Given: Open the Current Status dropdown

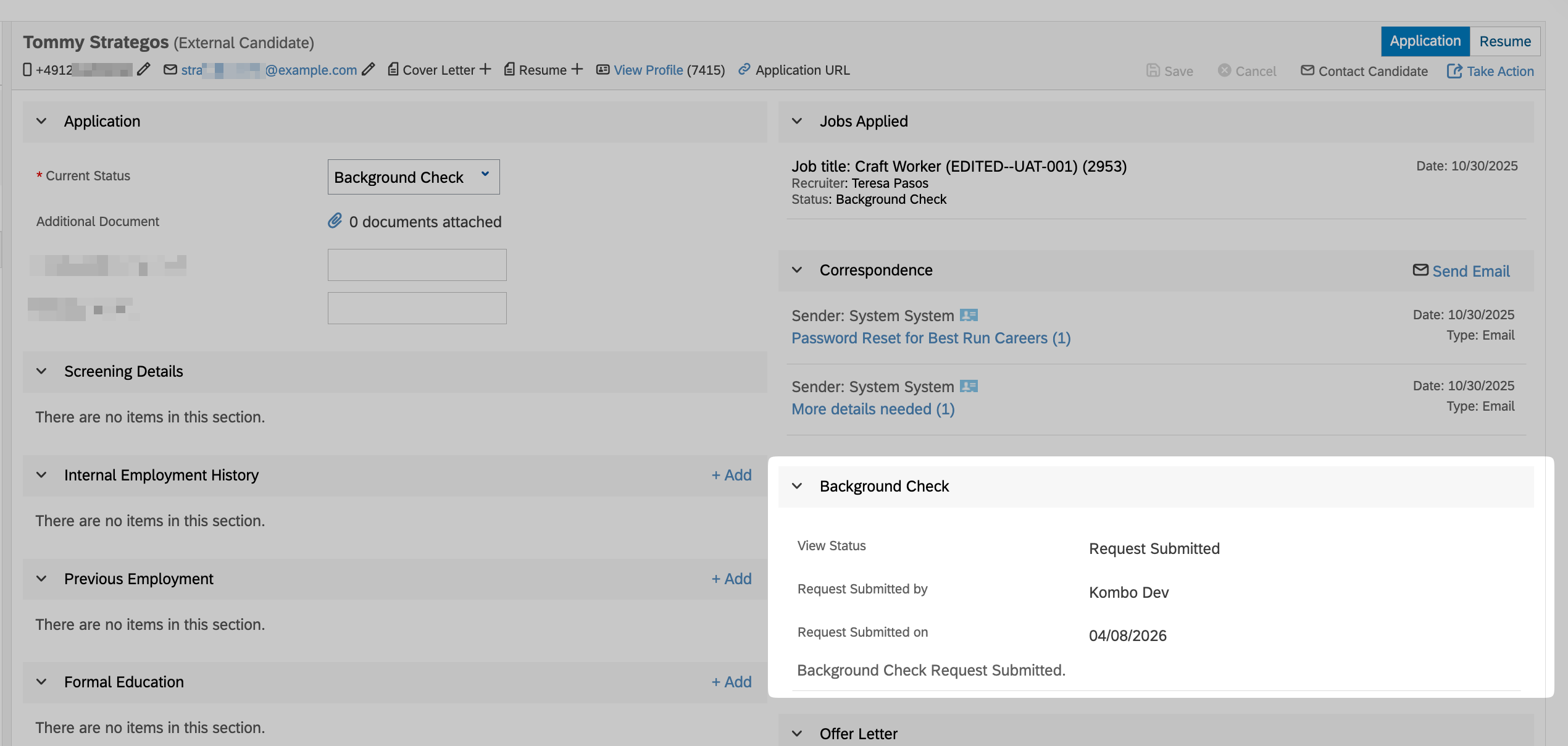Looking at the screenshot, I should [414, 177].
